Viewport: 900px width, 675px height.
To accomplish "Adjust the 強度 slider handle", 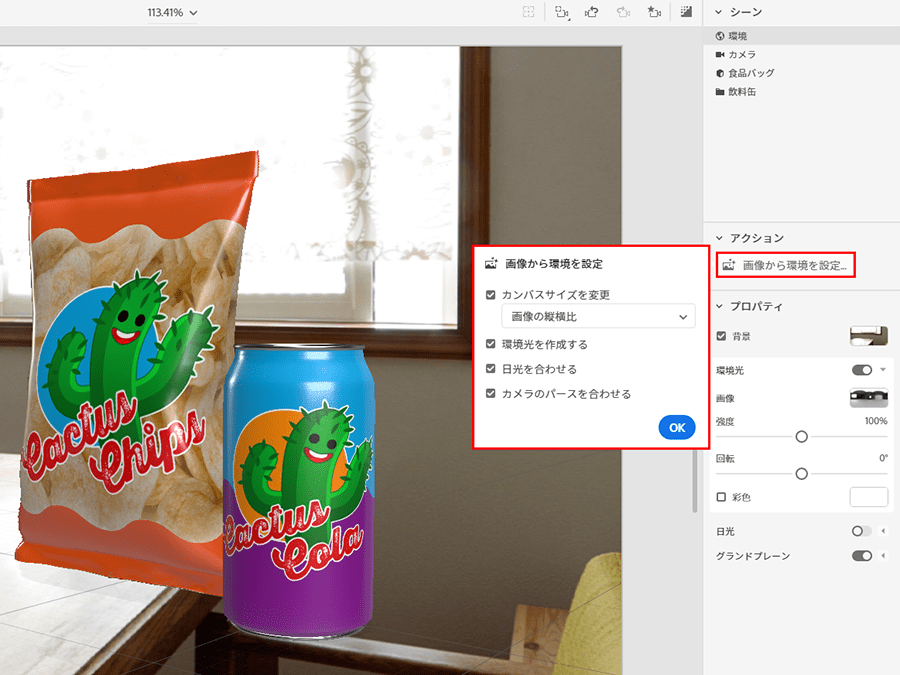I will pyautogui.click(x=802, y=437).
